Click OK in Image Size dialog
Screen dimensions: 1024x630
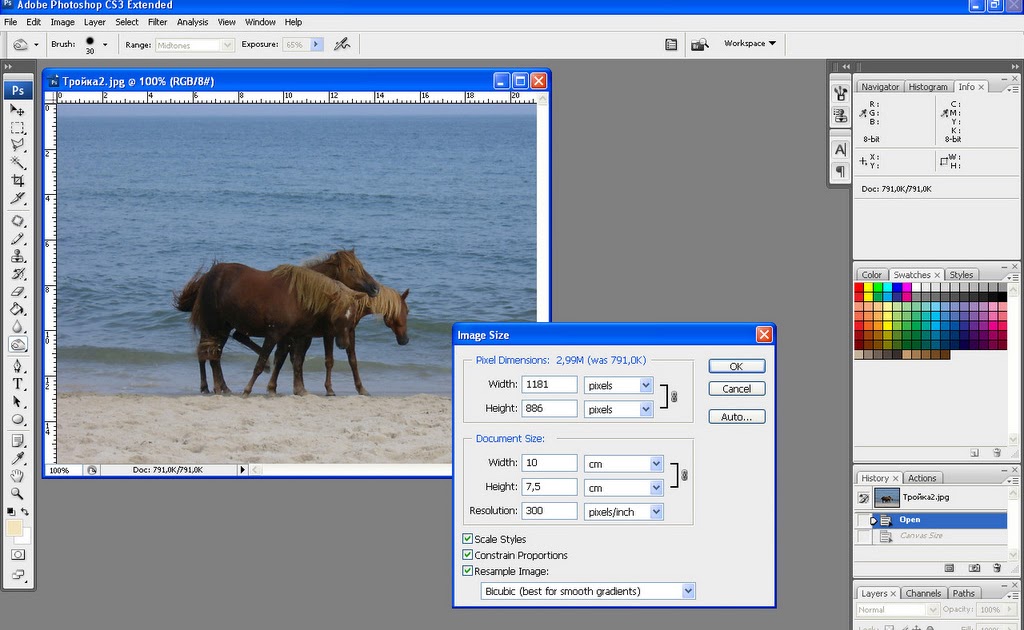pos(737,366)
